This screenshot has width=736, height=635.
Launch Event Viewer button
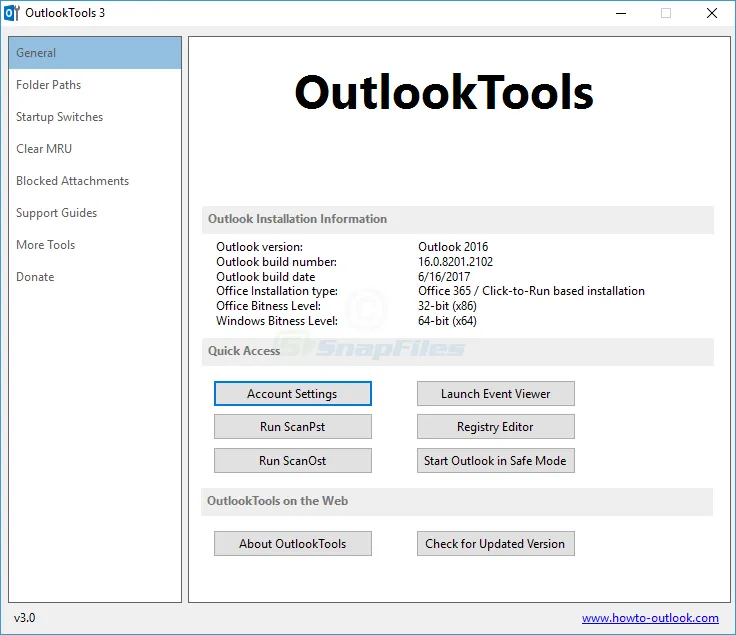[x=496, y=393]
